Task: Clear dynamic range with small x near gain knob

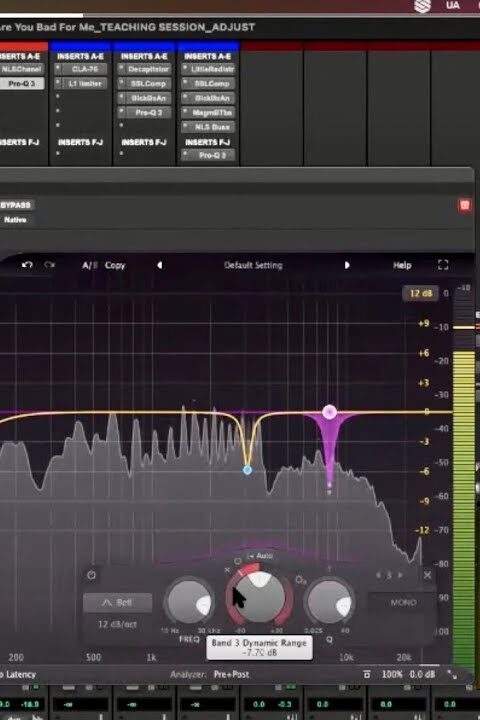Action: (227, 570)
